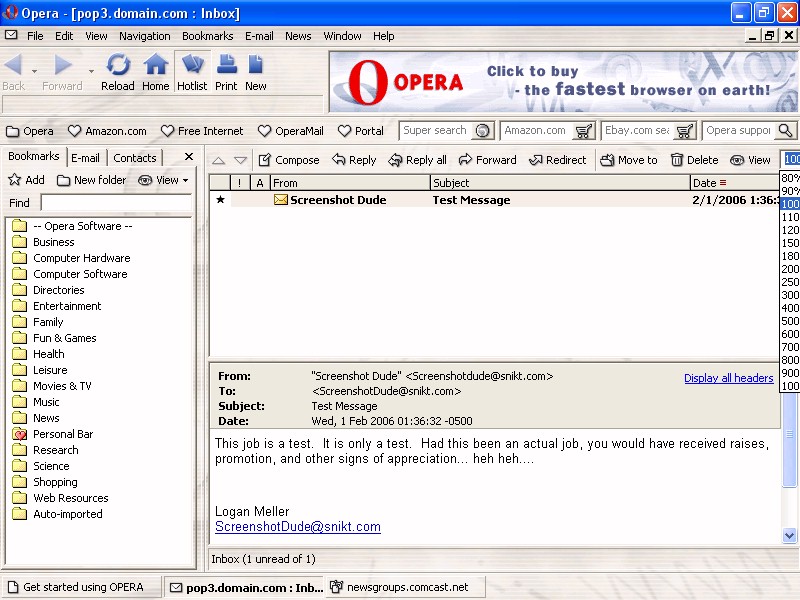Redirect the selected email
The image size is (800, 600).
coord(558,160)
